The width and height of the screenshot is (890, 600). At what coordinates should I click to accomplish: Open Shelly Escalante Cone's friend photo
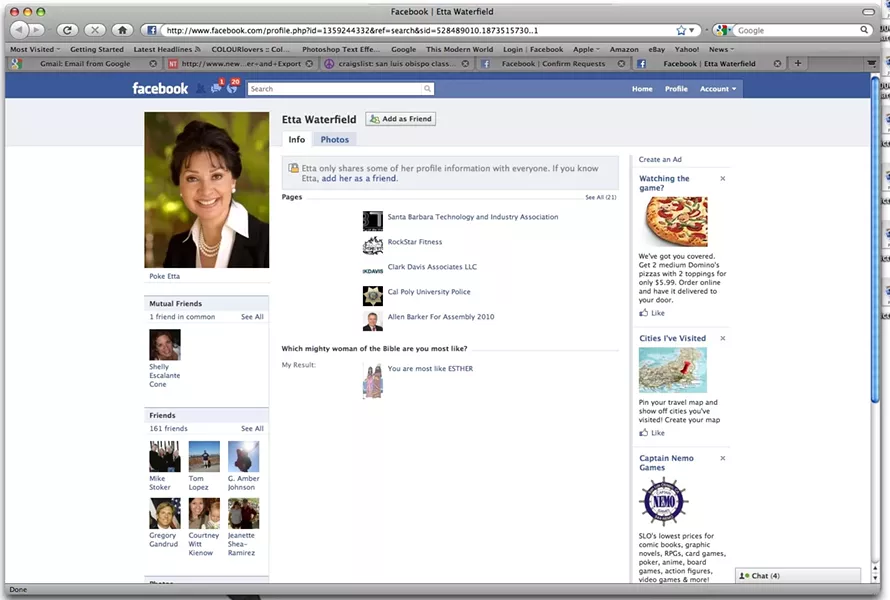(165, 345)
